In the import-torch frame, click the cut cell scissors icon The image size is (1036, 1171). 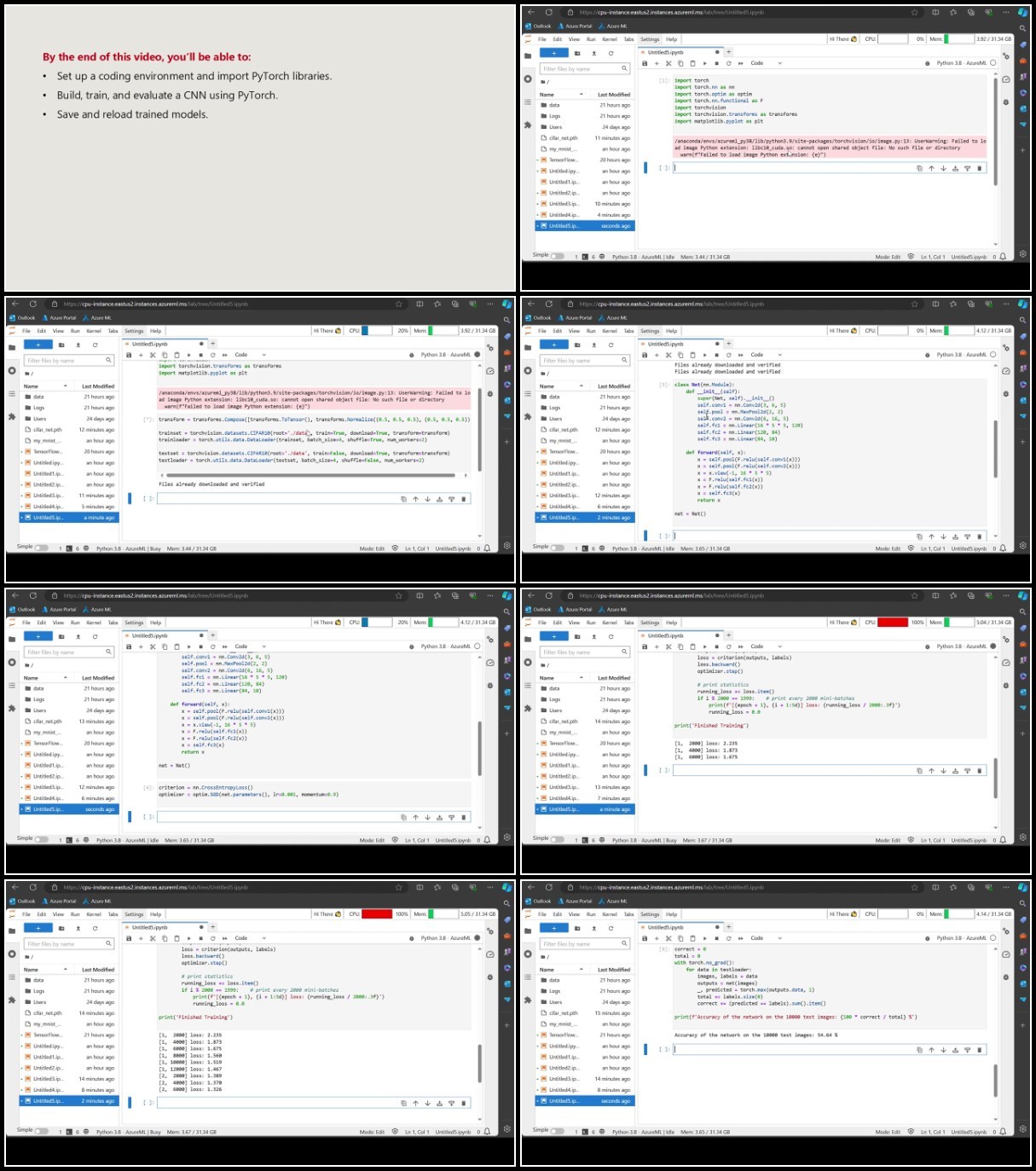[668, 63]
